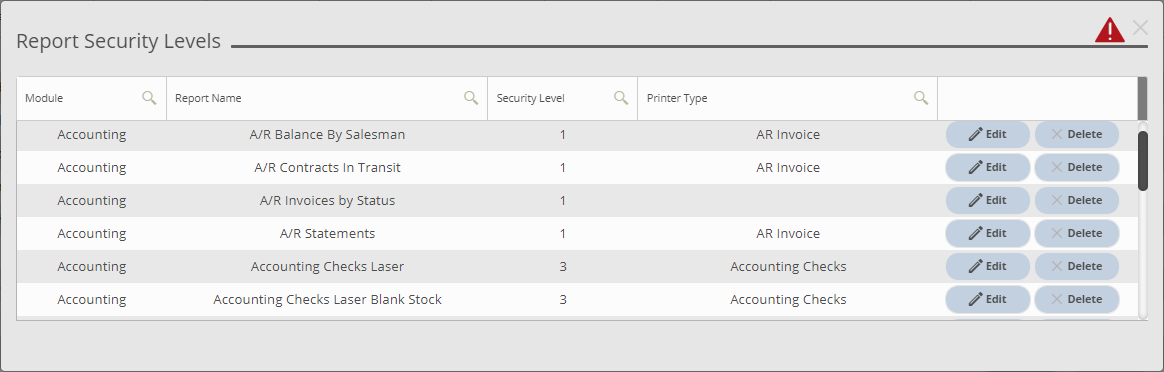Select the 'Accounting Checks Laser' report name
This screenshot has width=1164, height=372.
point(327,266)
